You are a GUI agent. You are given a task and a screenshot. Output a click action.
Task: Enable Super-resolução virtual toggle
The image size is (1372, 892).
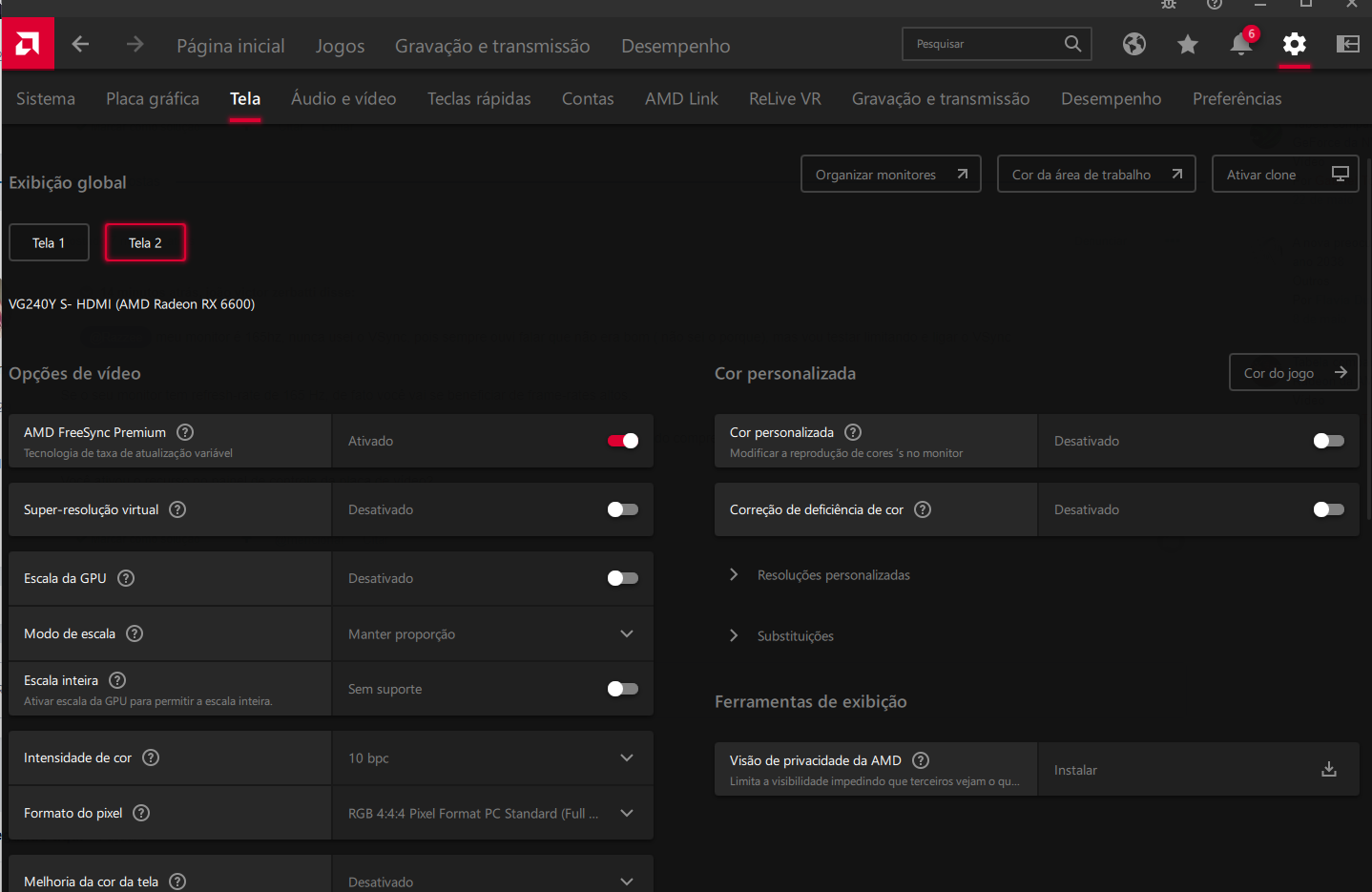coord(623,509)
